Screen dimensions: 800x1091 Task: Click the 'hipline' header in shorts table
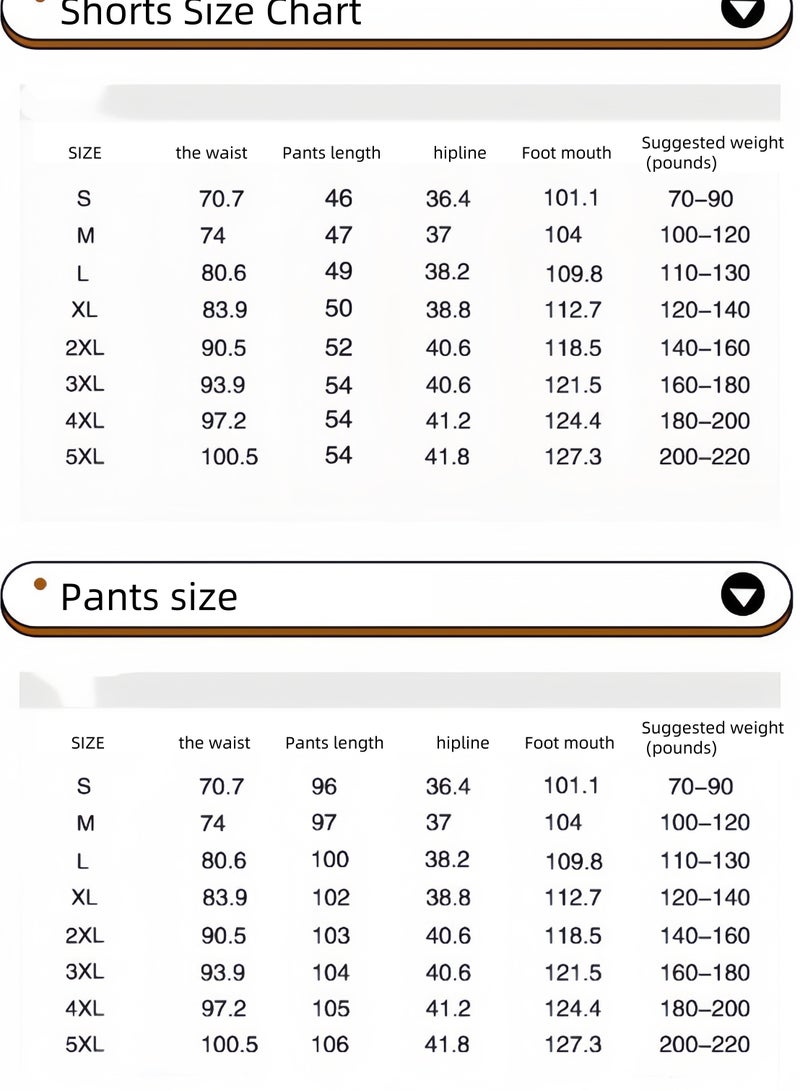pyautogui.click(x=460, y=153)
